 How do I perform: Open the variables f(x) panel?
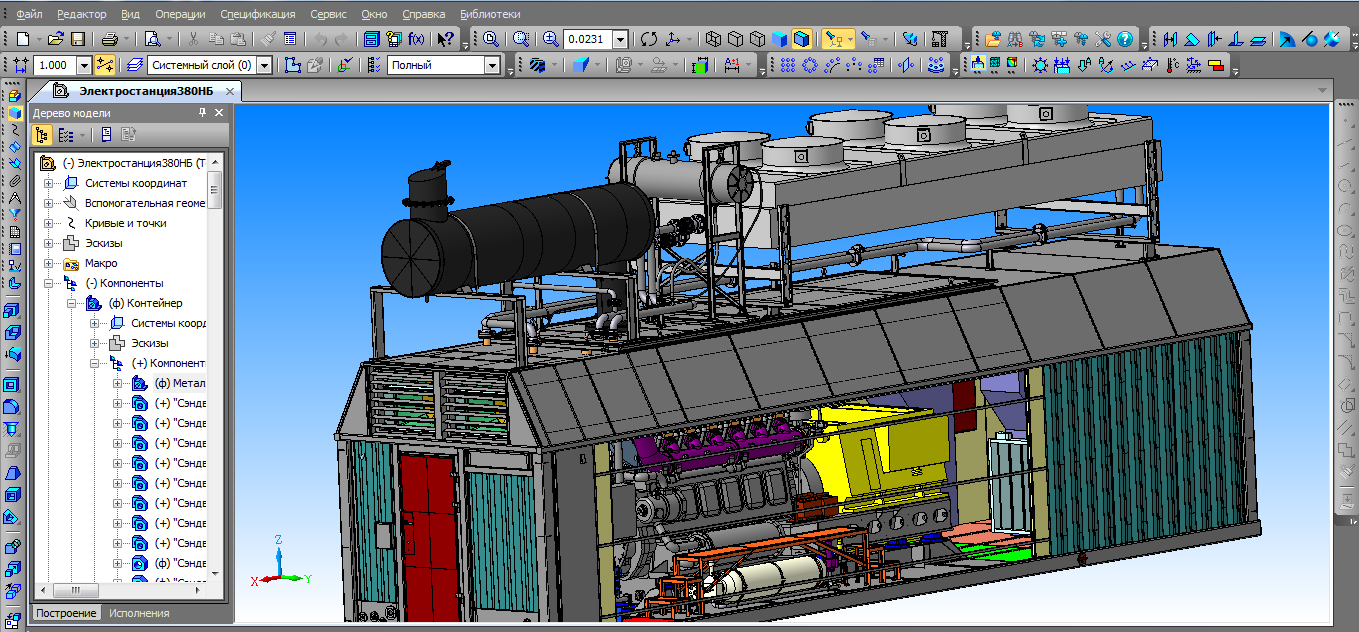[x=417, y=39]
